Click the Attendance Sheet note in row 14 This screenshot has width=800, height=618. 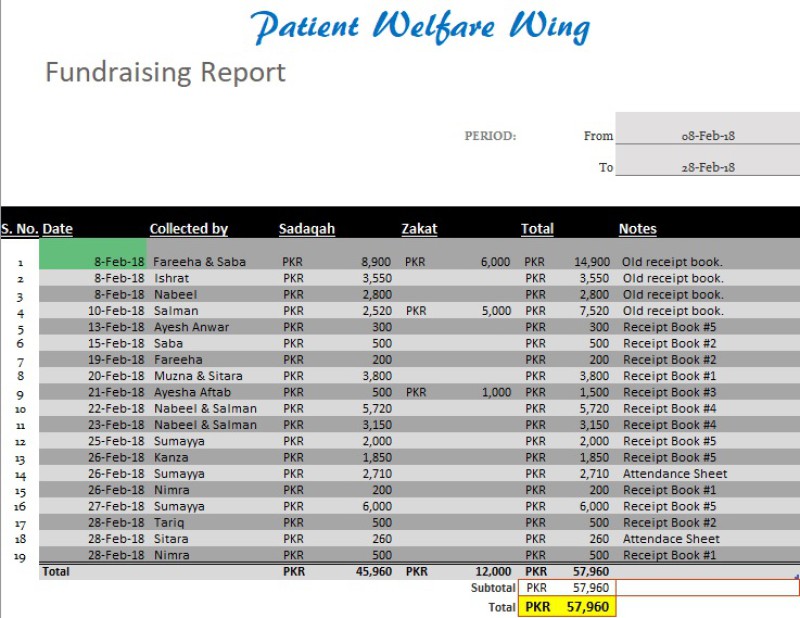[675, 474]
